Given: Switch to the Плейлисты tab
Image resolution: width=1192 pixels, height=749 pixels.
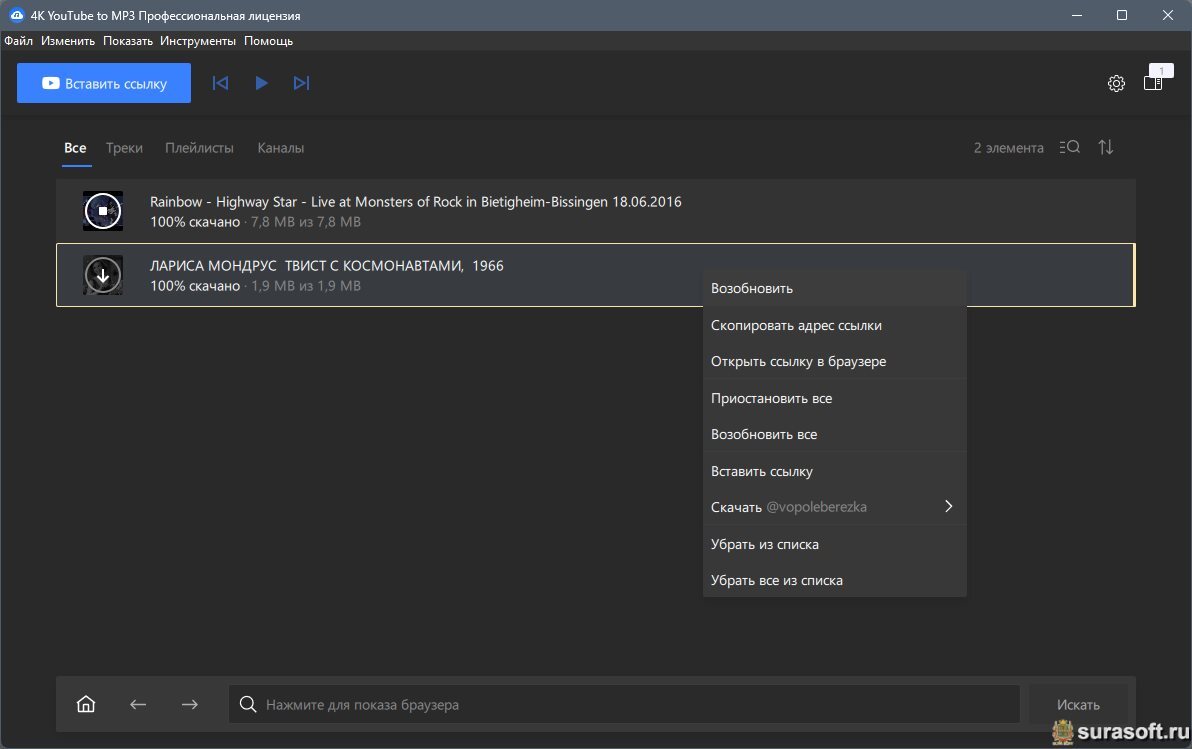Looking at the screenshot, I should (199, 148).
